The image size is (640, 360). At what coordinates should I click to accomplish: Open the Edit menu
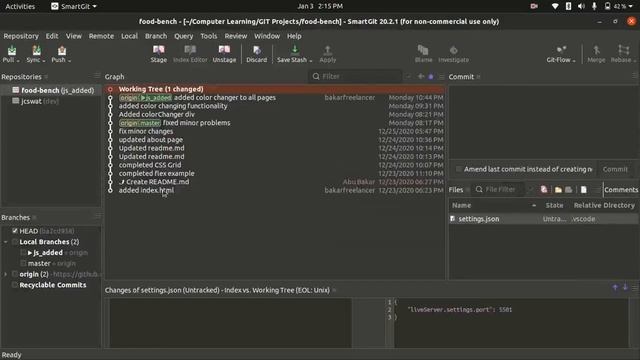52,36
